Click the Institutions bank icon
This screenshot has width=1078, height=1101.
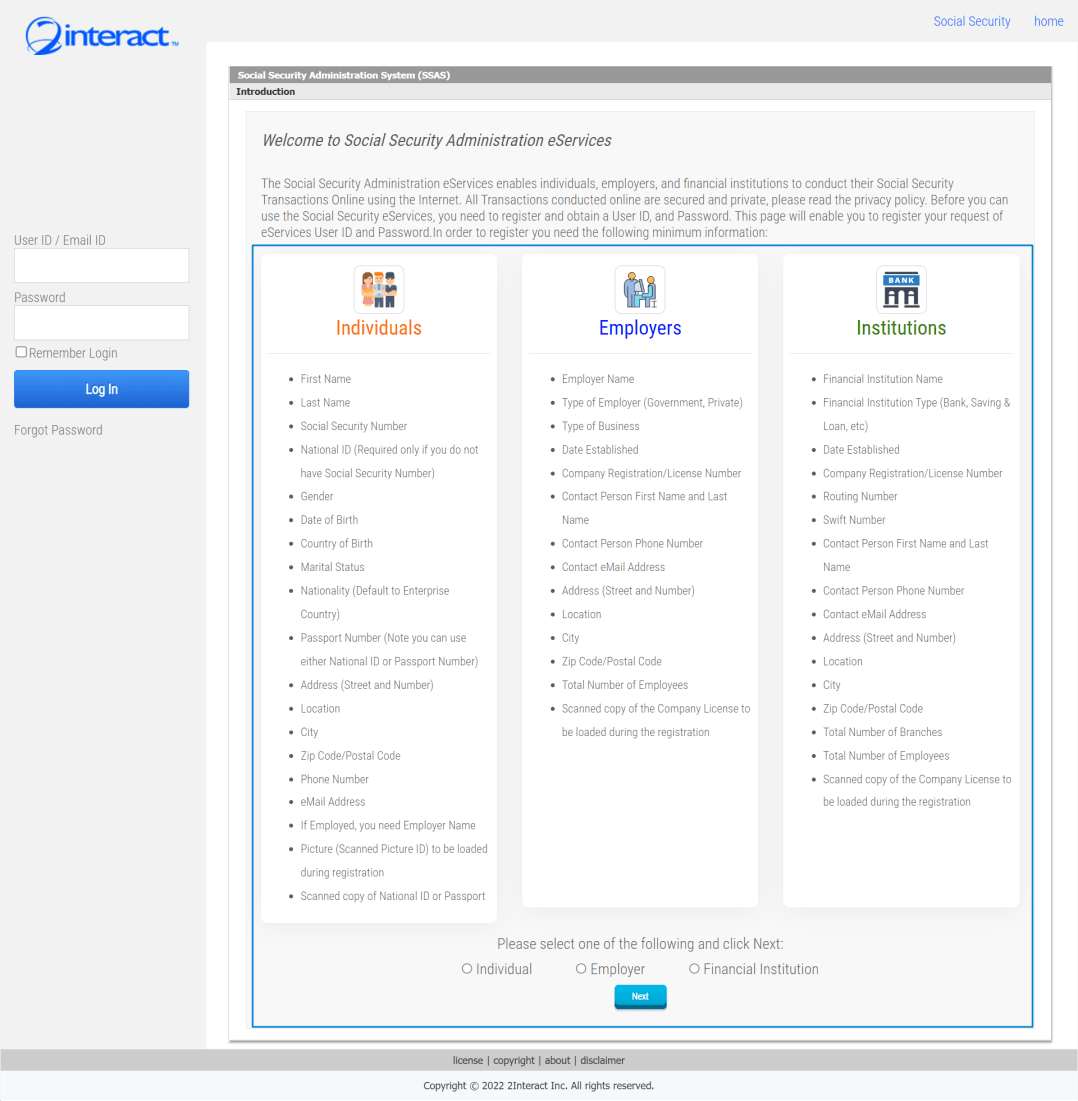(901, 289)
